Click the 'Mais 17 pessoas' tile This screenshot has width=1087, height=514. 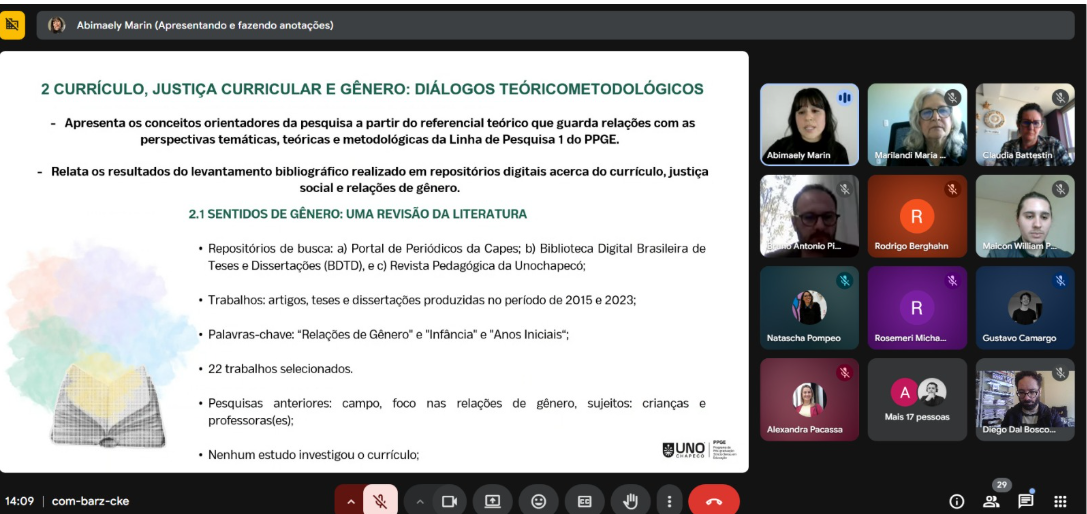pos(917,399)
